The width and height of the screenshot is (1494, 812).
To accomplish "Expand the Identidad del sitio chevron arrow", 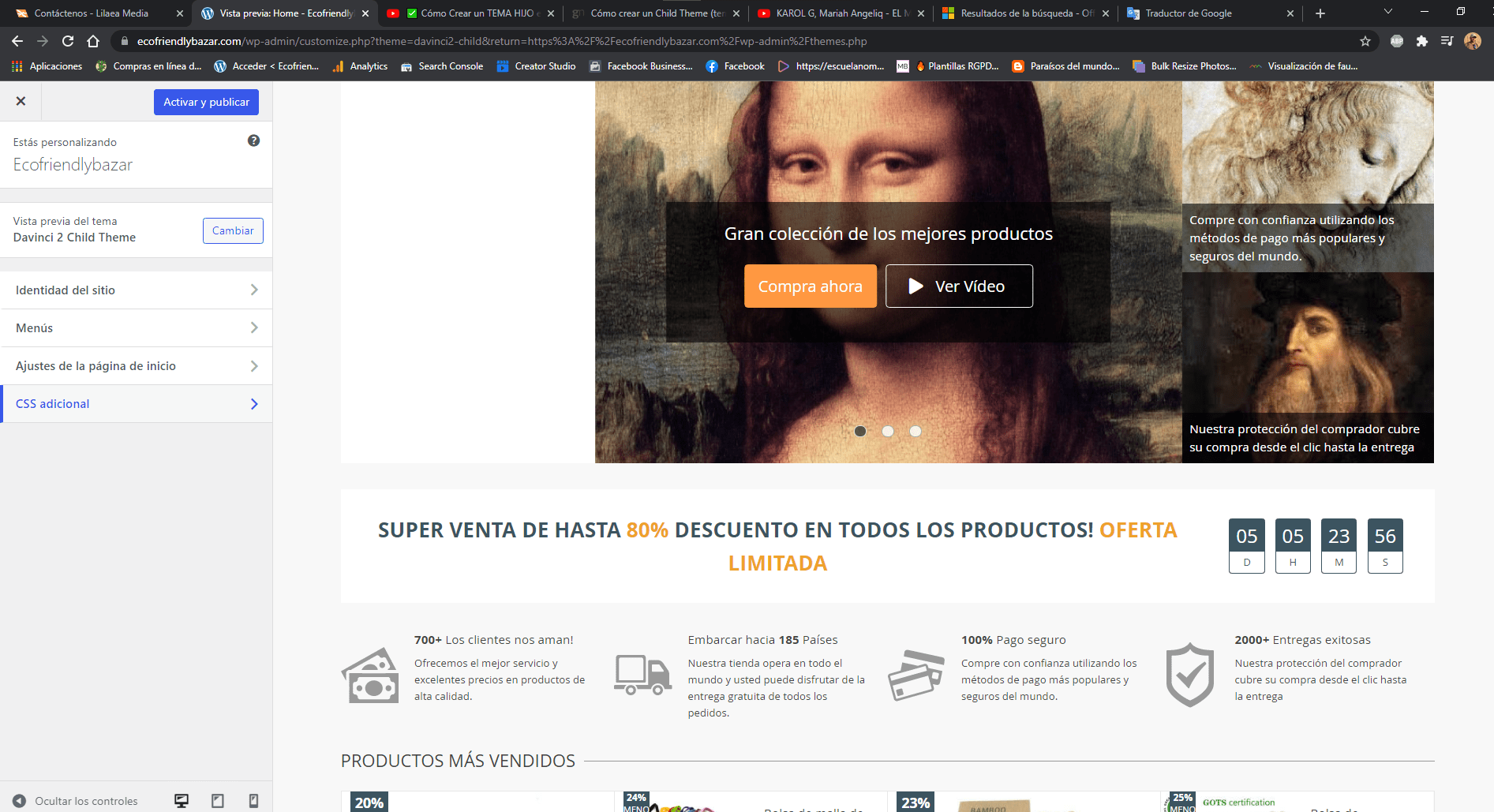I will coord(254,290).
